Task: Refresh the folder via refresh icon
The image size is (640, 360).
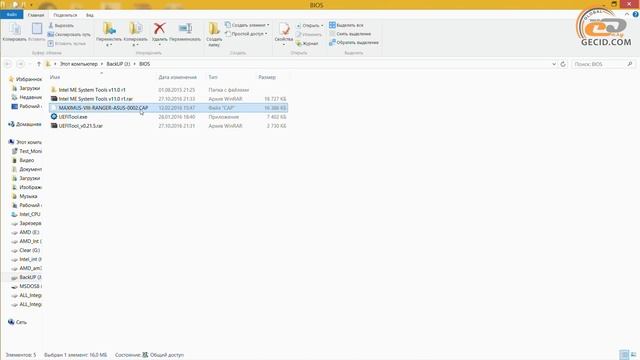Action: tap(563, 64)
